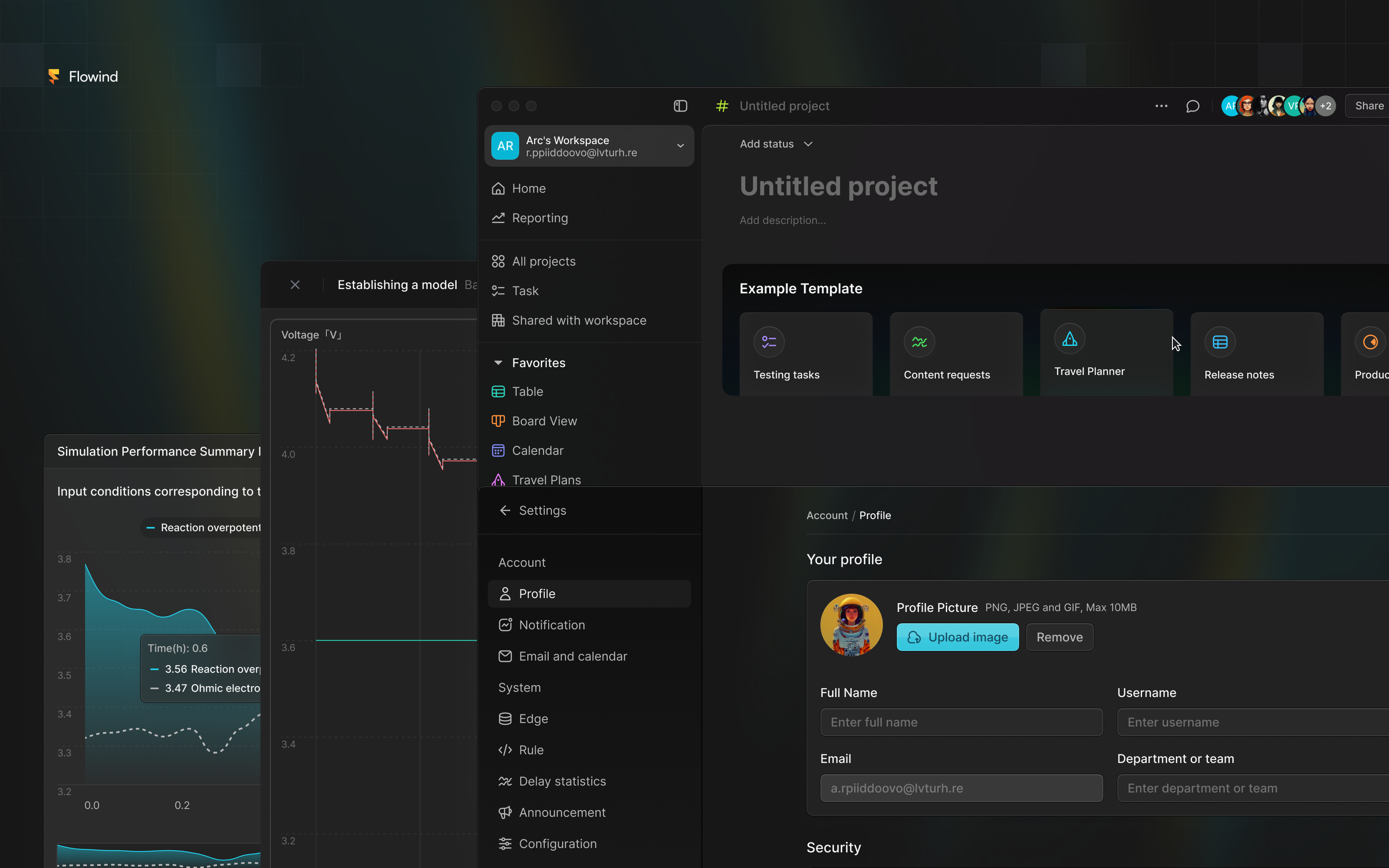This screenshot has width=1389, height=868.
Task: Click the Flowind logo icon
Action: 54,76
